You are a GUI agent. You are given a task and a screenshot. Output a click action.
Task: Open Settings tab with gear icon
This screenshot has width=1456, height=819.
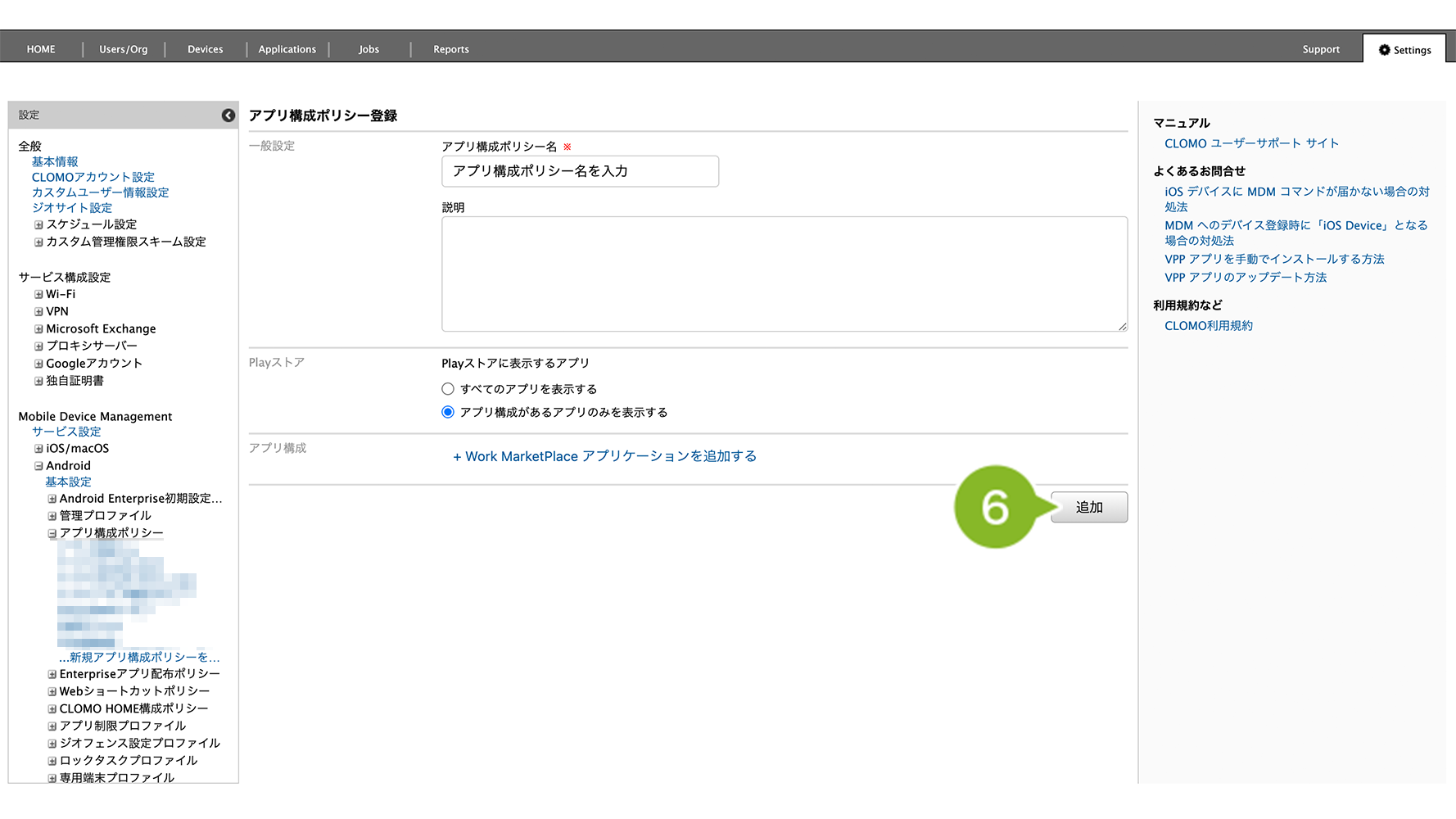point(1404,50)
